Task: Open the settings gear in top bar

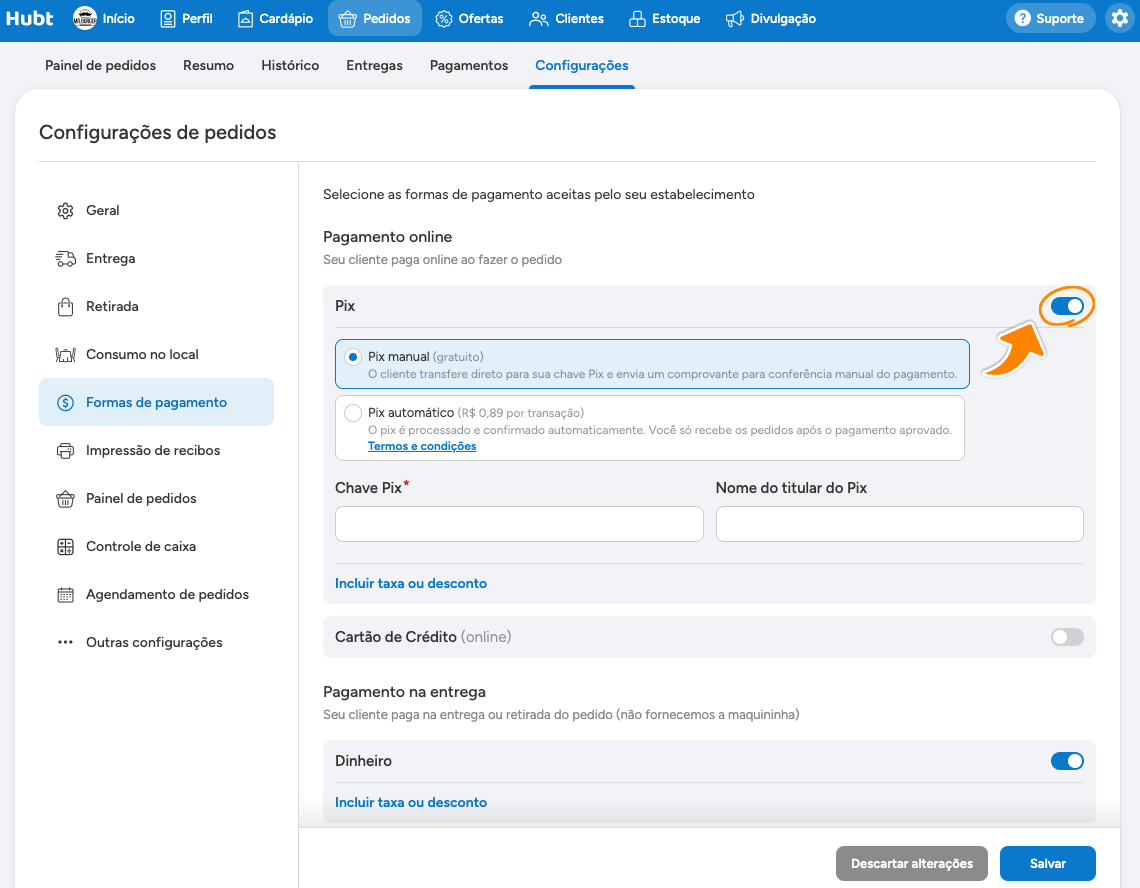Action: click(x=1120, y=18)
